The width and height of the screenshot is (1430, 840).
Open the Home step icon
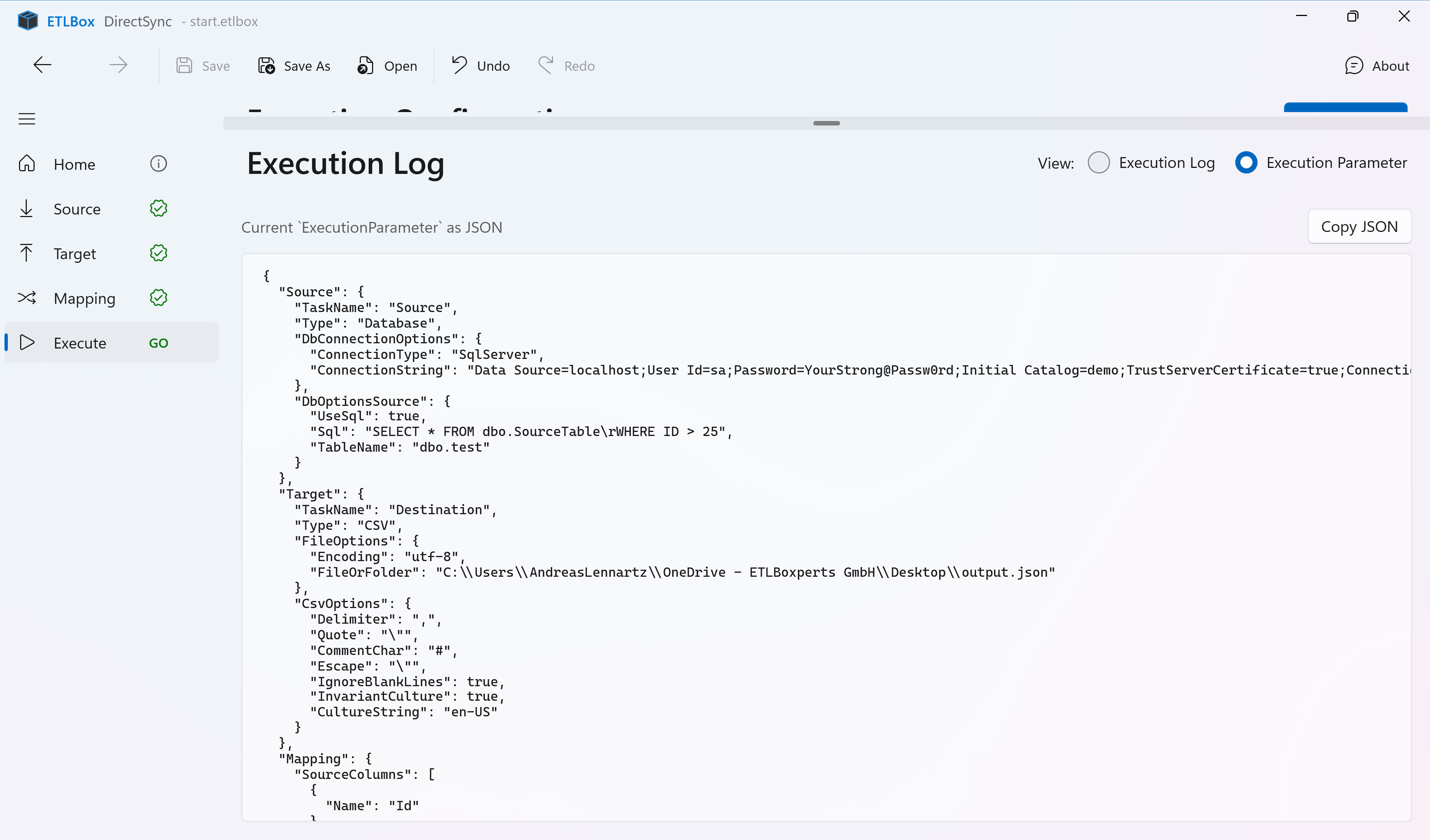pos(27,163)
